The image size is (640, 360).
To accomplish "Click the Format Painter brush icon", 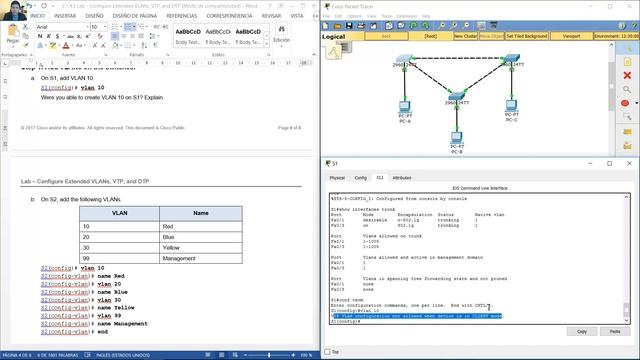I will (25, 45).
